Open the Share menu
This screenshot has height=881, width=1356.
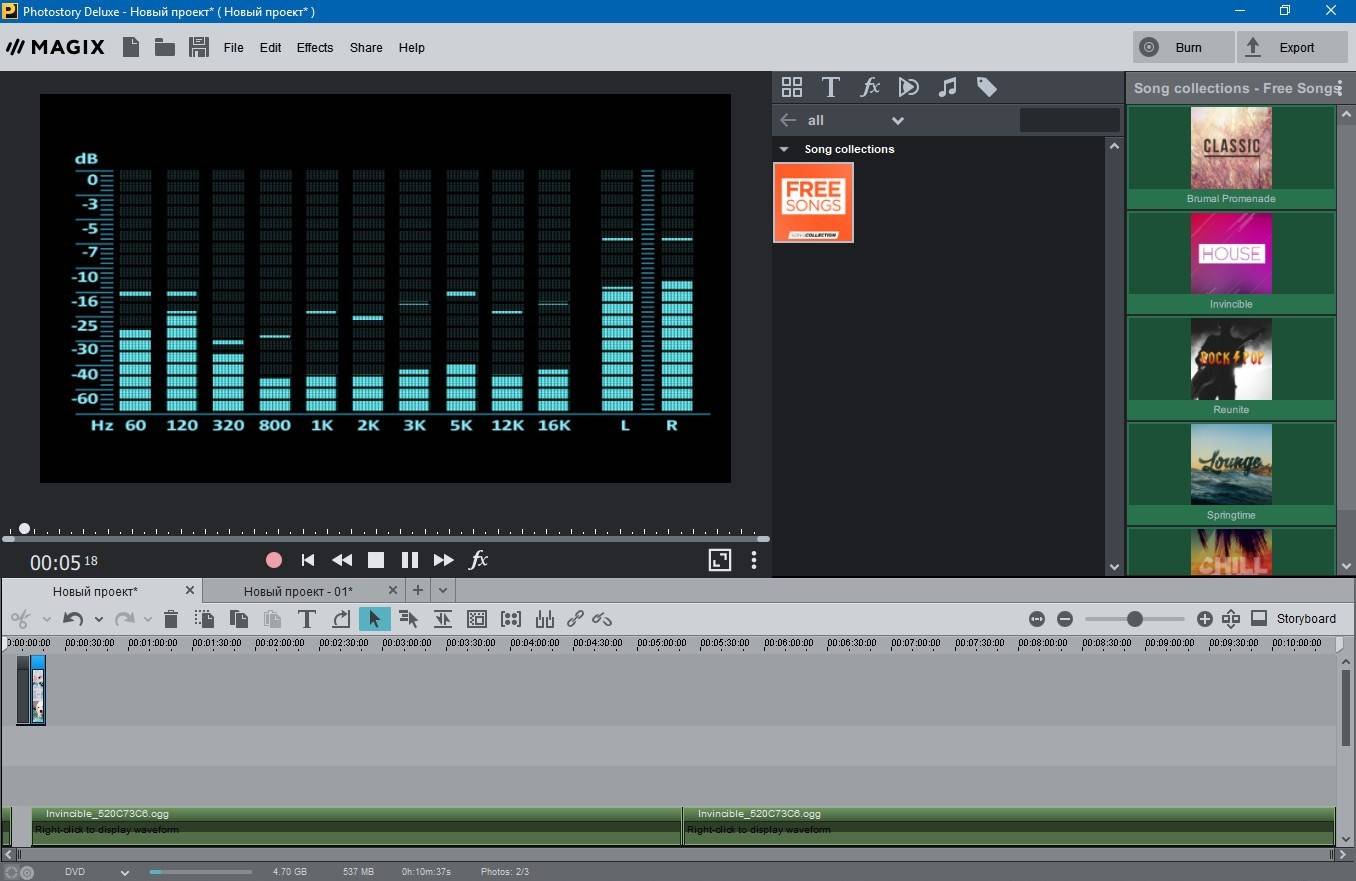[366, 47]
